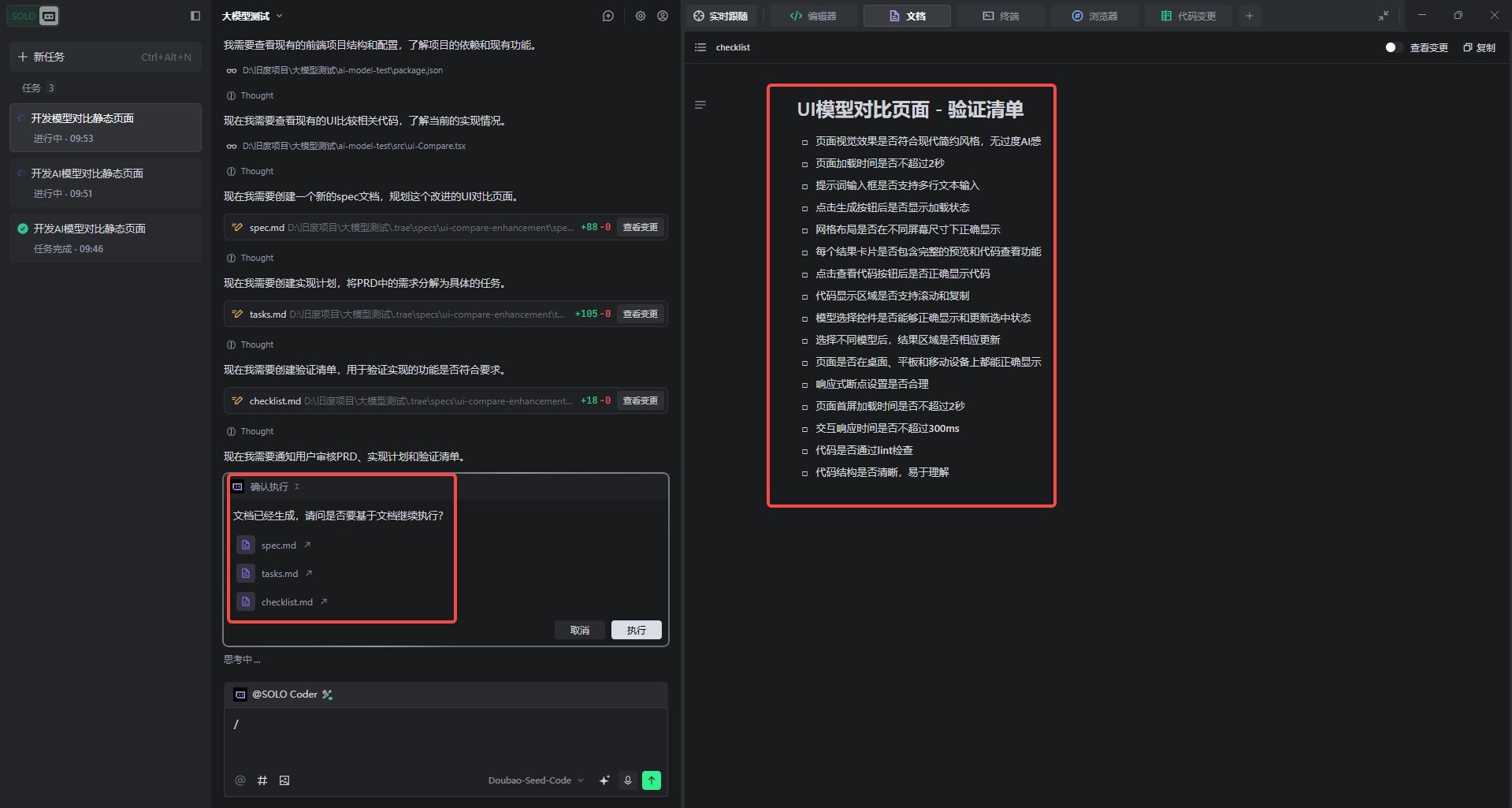Attach an image using the picture icon

pyautogui.click(x=284, y=780)
